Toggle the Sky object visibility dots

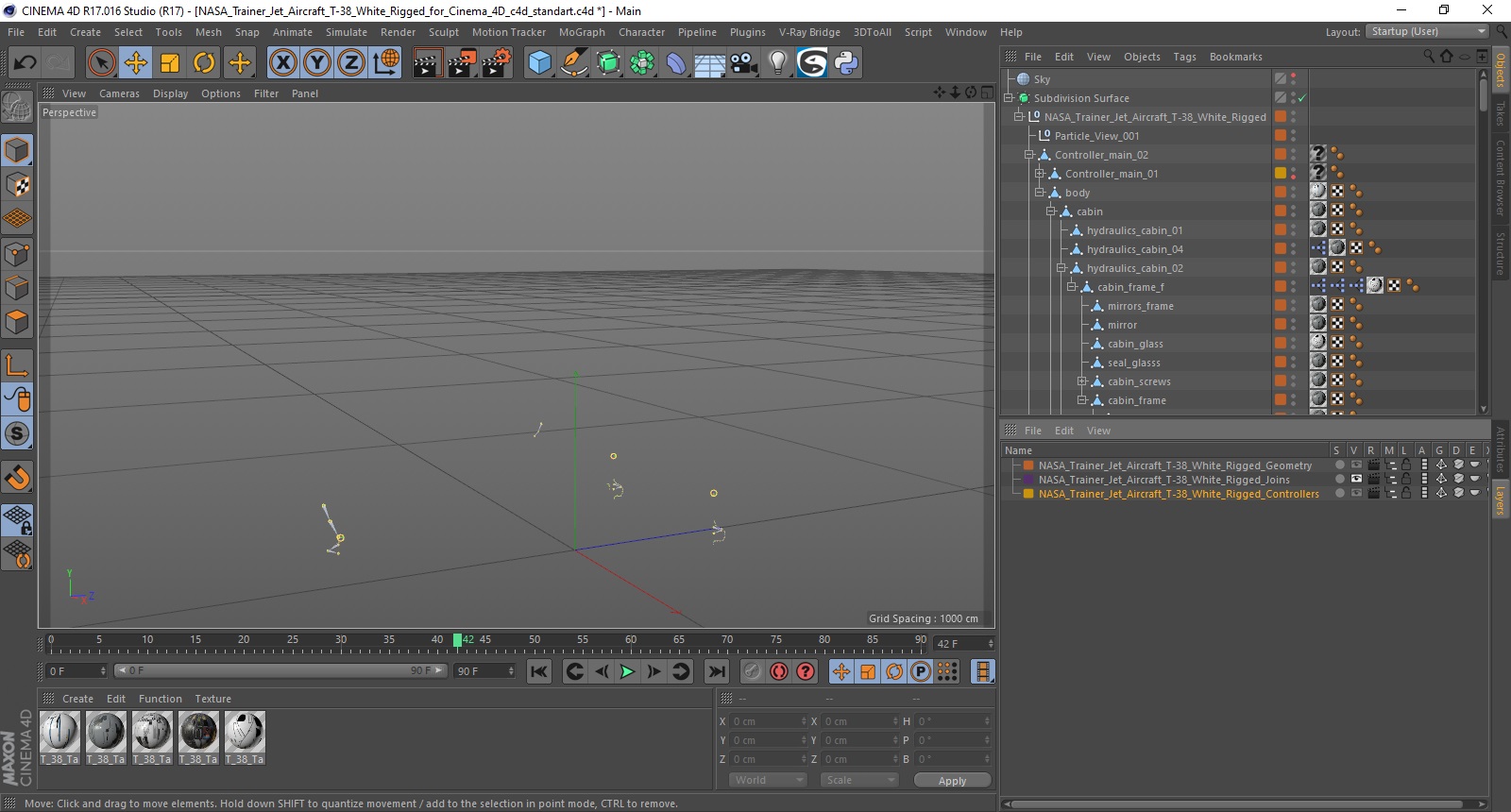pos(1294,79)
